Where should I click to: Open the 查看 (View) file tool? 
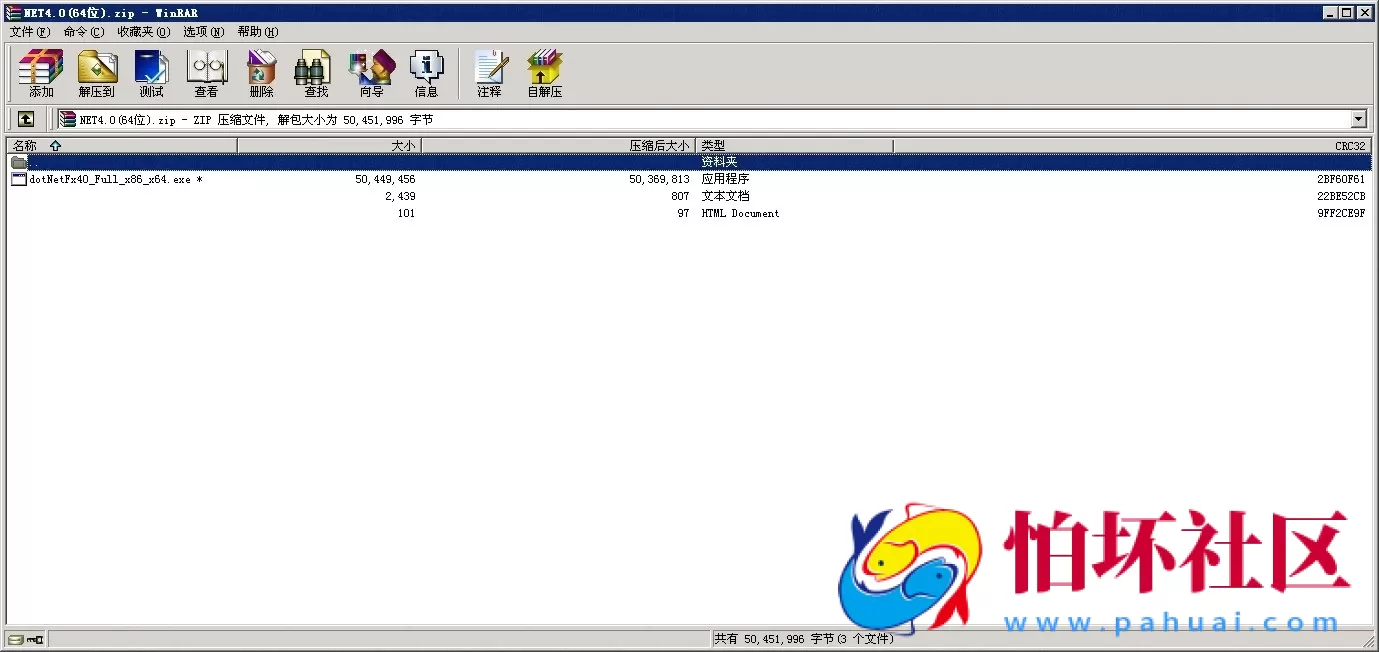pos(206,73)
